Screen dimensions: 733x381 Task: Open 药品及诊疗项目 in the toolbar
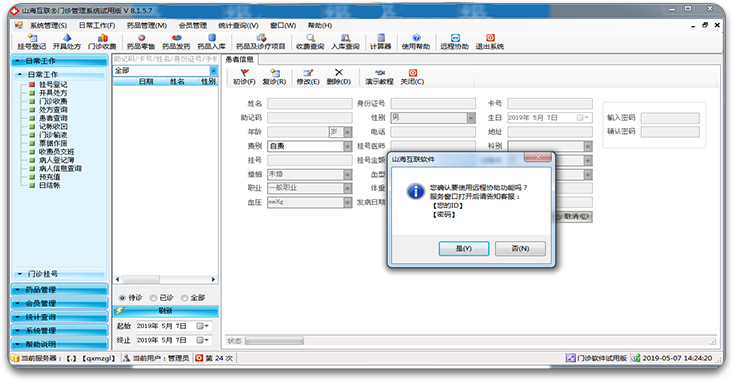pos(260,42)
